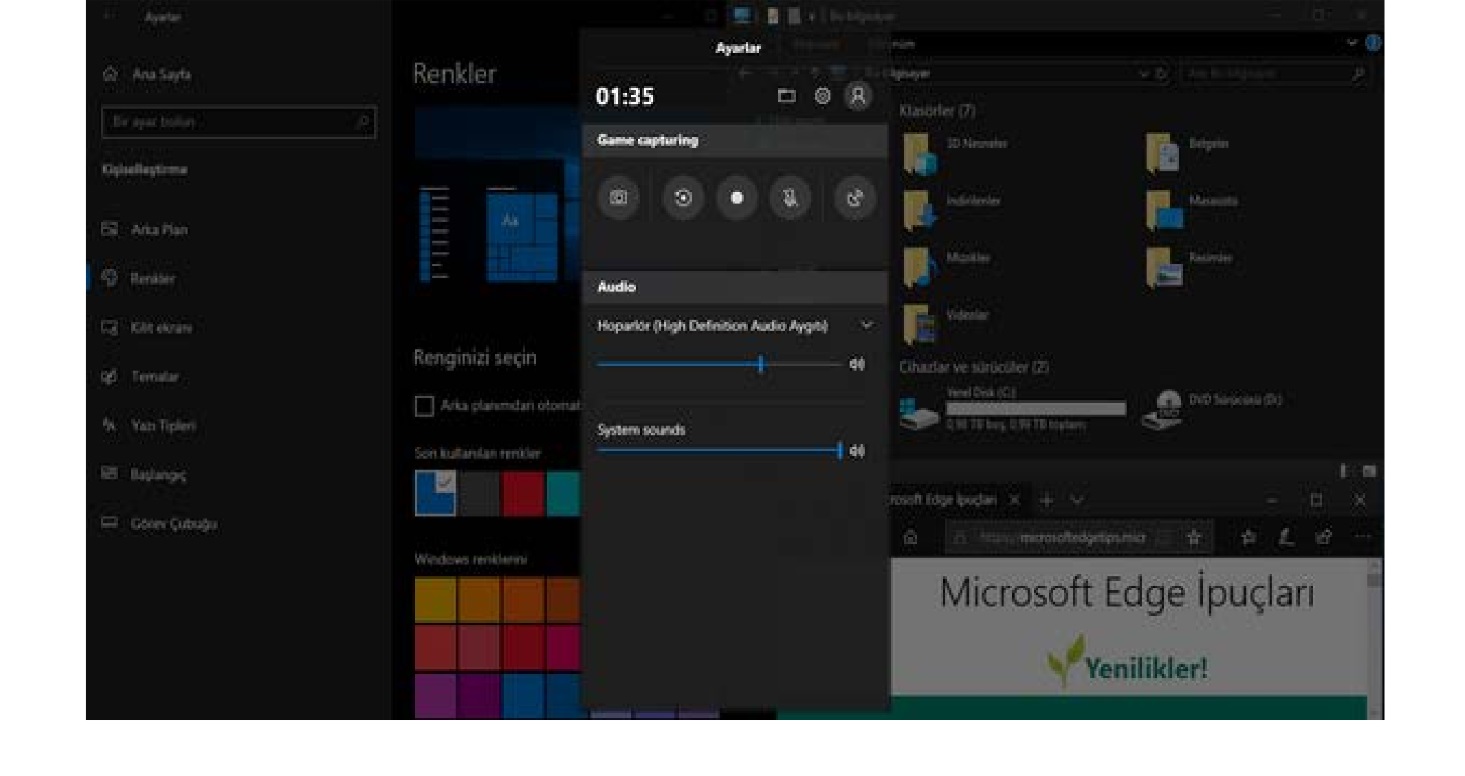Open a new tab in Edge
The image size is (1465, 776).
(1047, 499)
